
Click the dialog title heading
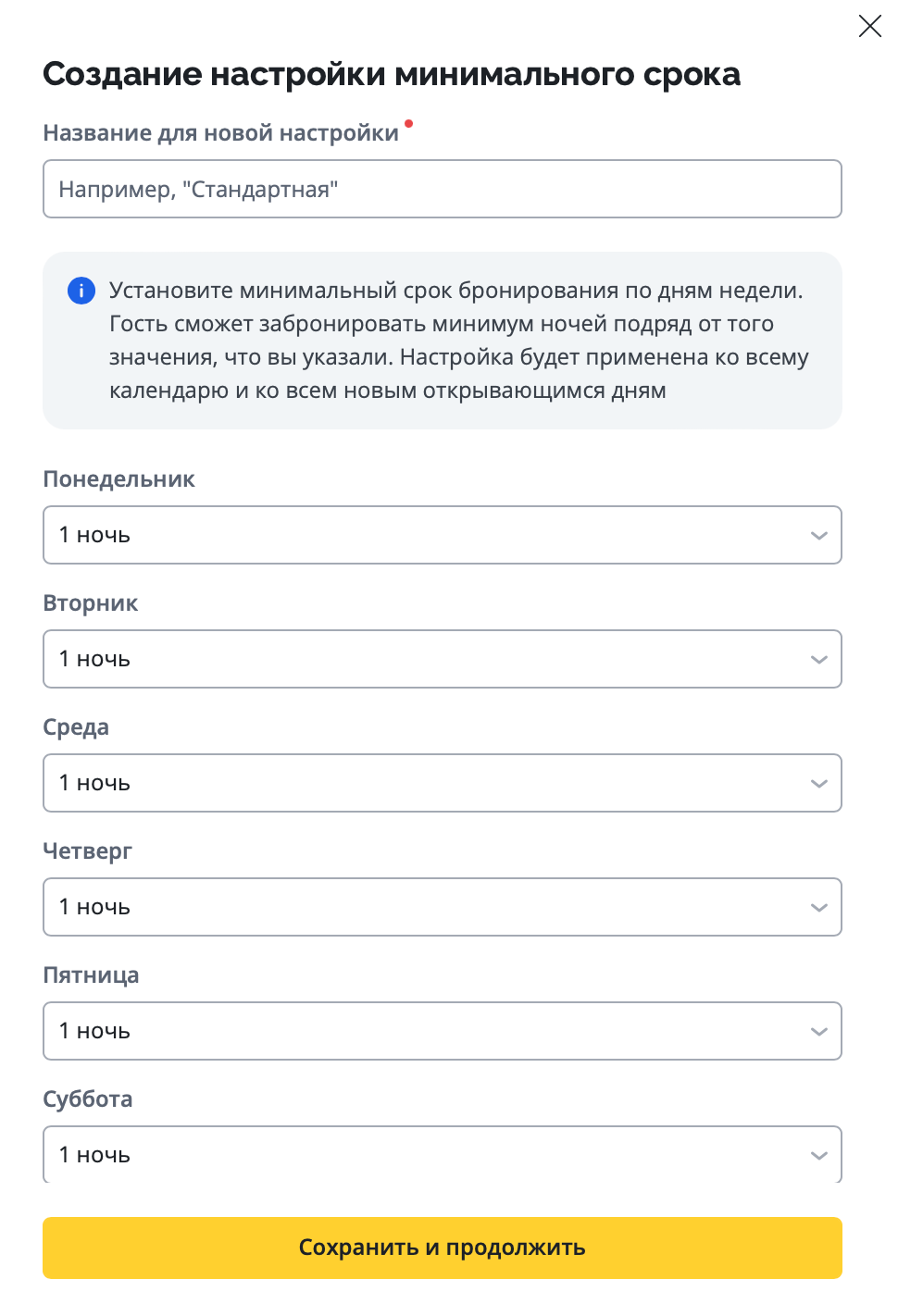391,74
